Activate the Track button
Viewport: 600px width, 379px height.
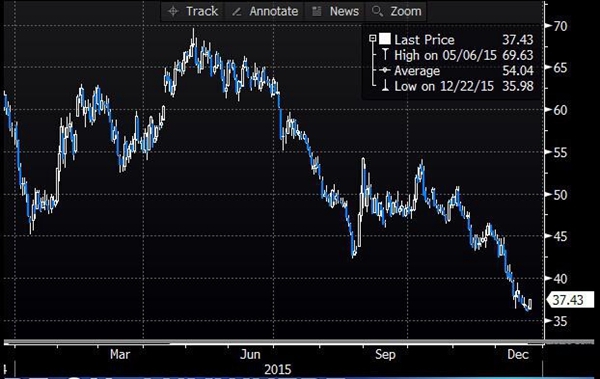point(194,11)
